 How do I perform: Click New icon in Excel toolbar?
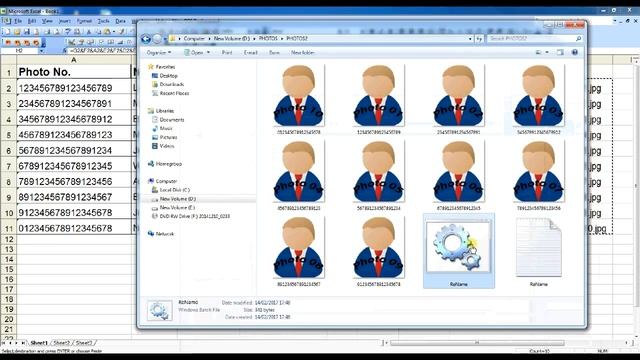(7, 31)
